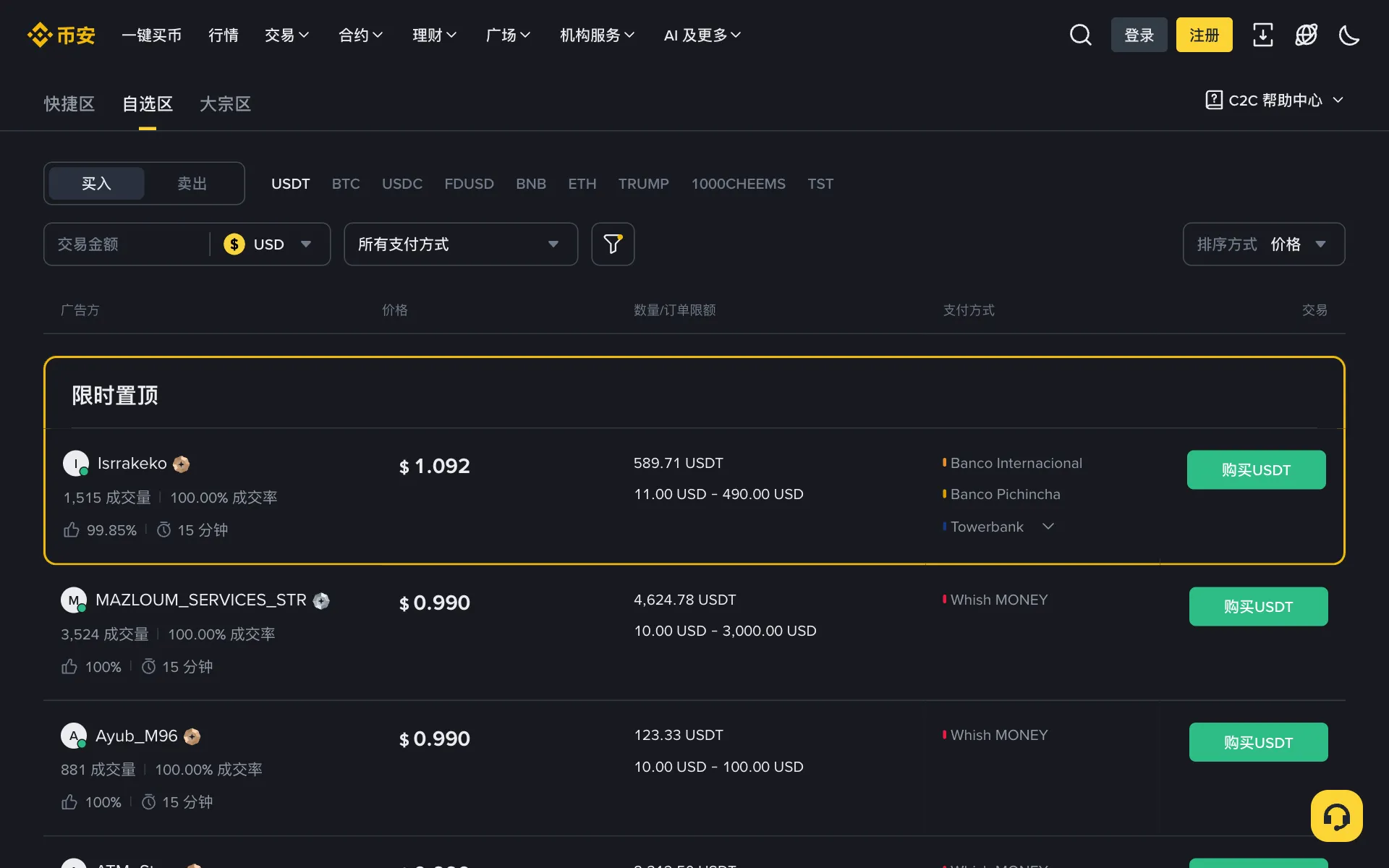Toggle dark mode moon icon
Screen dimensions: 1389x868
click(1349, 35)
